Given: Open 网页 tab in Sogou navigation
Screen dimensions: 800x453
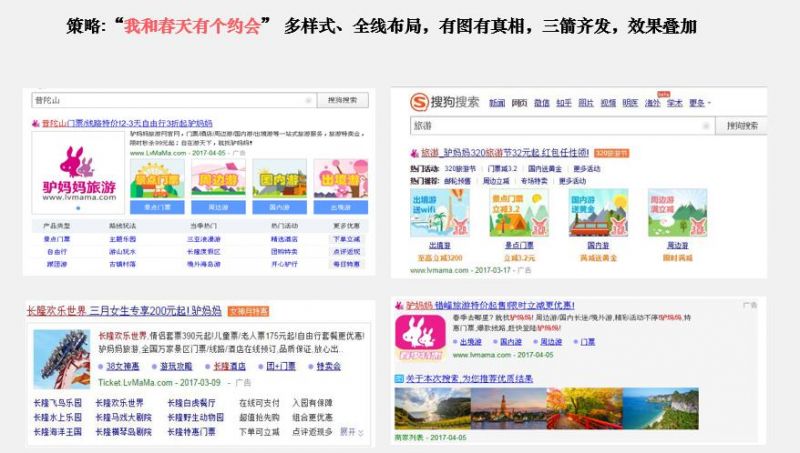Looking at the screenshot, I should 519,103.
